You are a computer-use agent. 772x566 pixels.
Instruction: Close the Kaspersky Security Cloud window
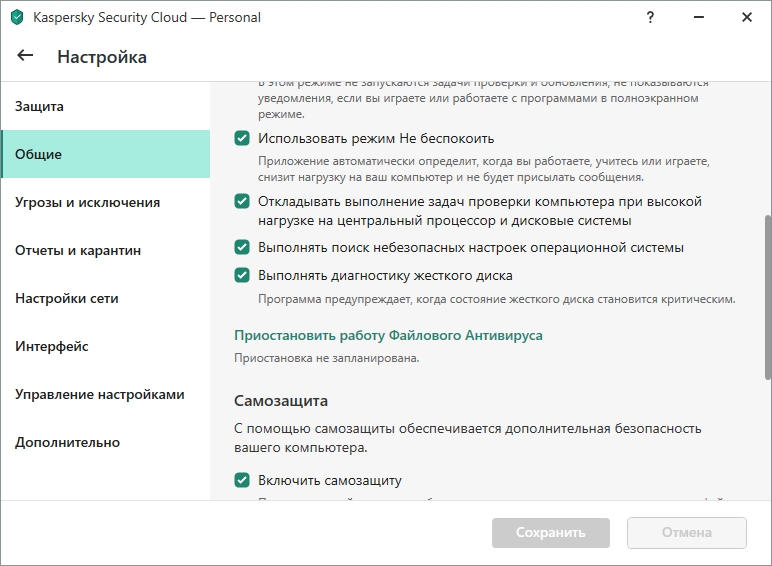click(x=747, y=17)
